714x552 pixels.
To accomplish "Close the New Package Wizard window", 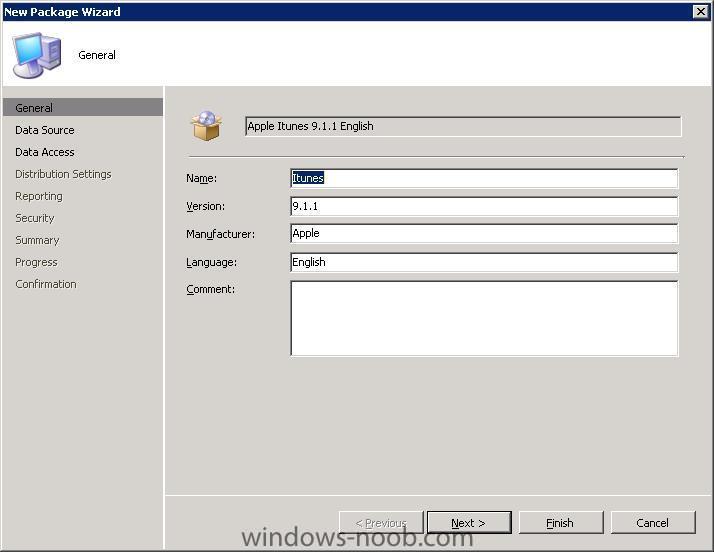I will tap(700, 11).
